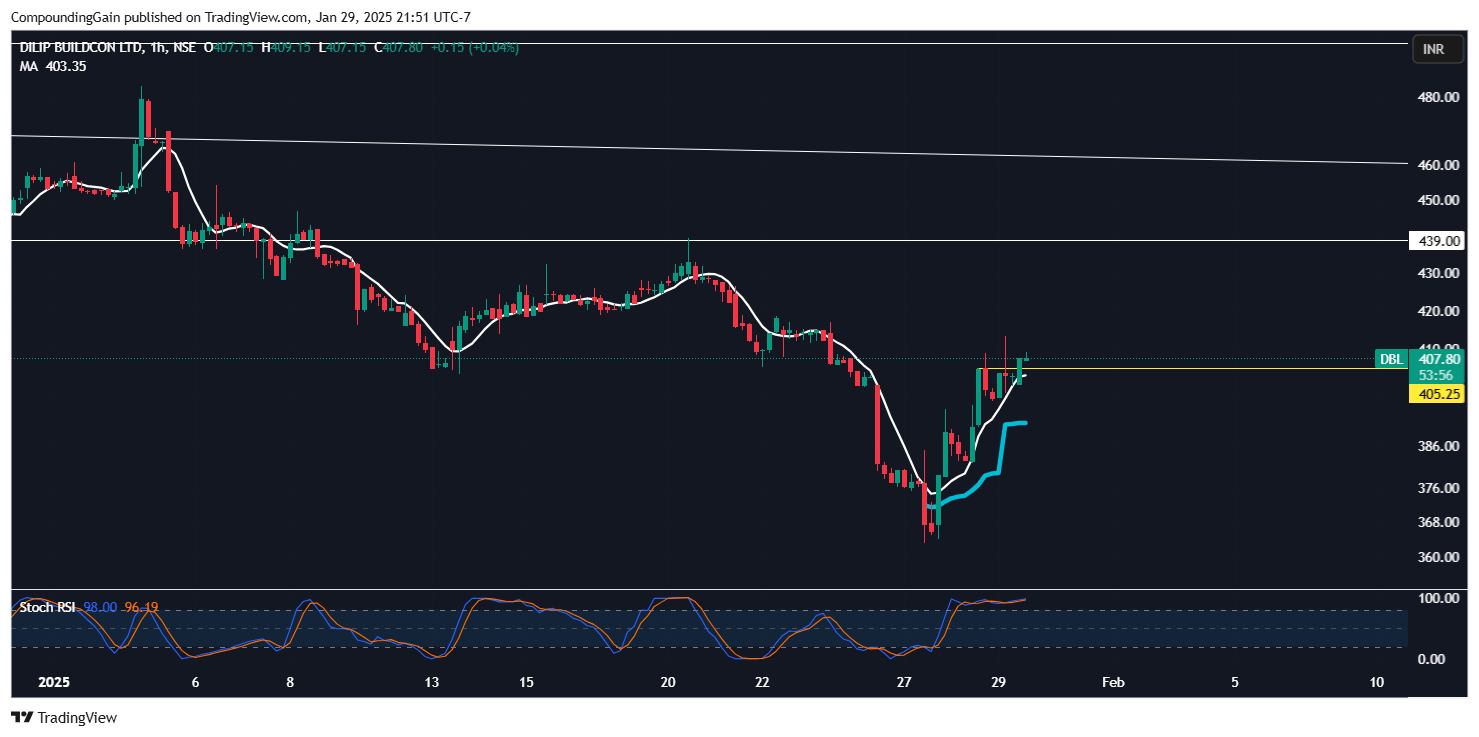Select the O407.15 open price value
1479x737 pixels.
point(229,47)
